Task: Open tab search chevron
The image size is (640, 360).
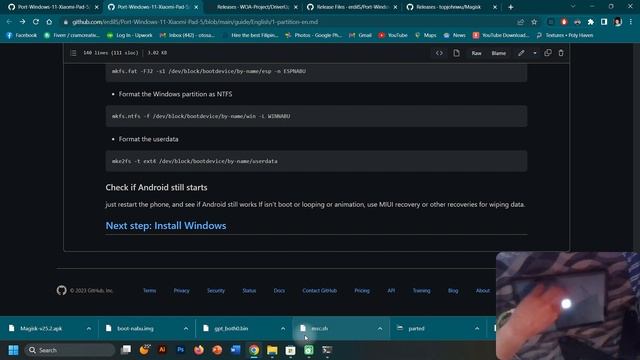Action: click(x=573, y=7)
